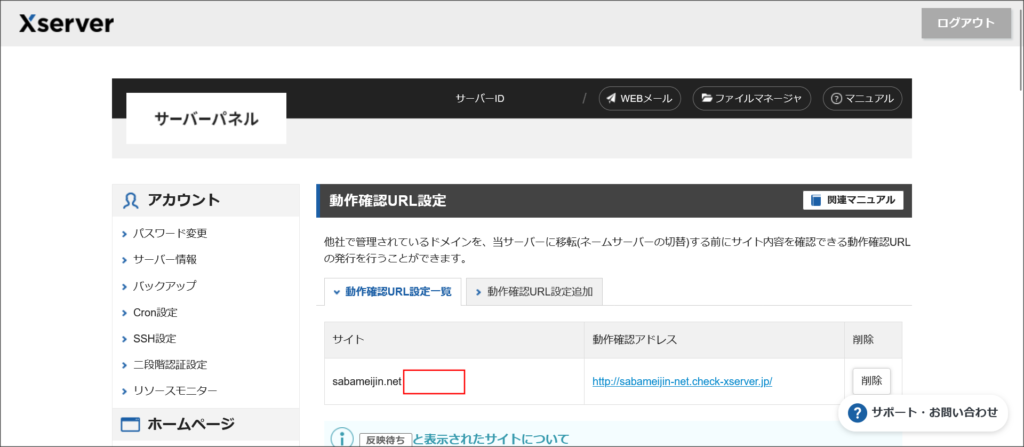Click the アカウント section user icon
The height and width of the screenshot is (447, 1024).
[x=131, y=200]
